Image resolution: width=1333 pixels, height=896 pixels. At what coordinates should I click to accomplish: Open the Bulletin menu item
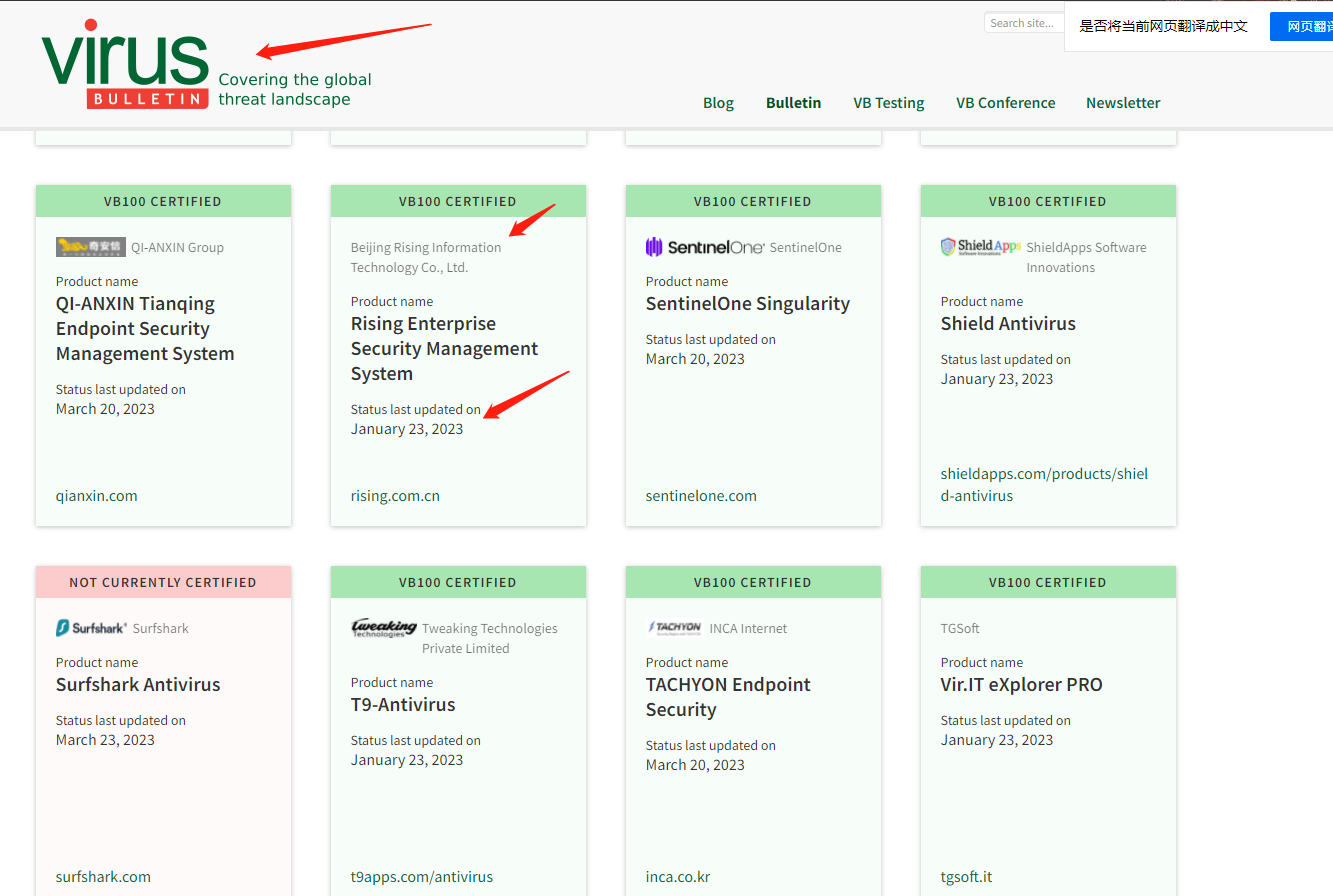pos(793,103)
